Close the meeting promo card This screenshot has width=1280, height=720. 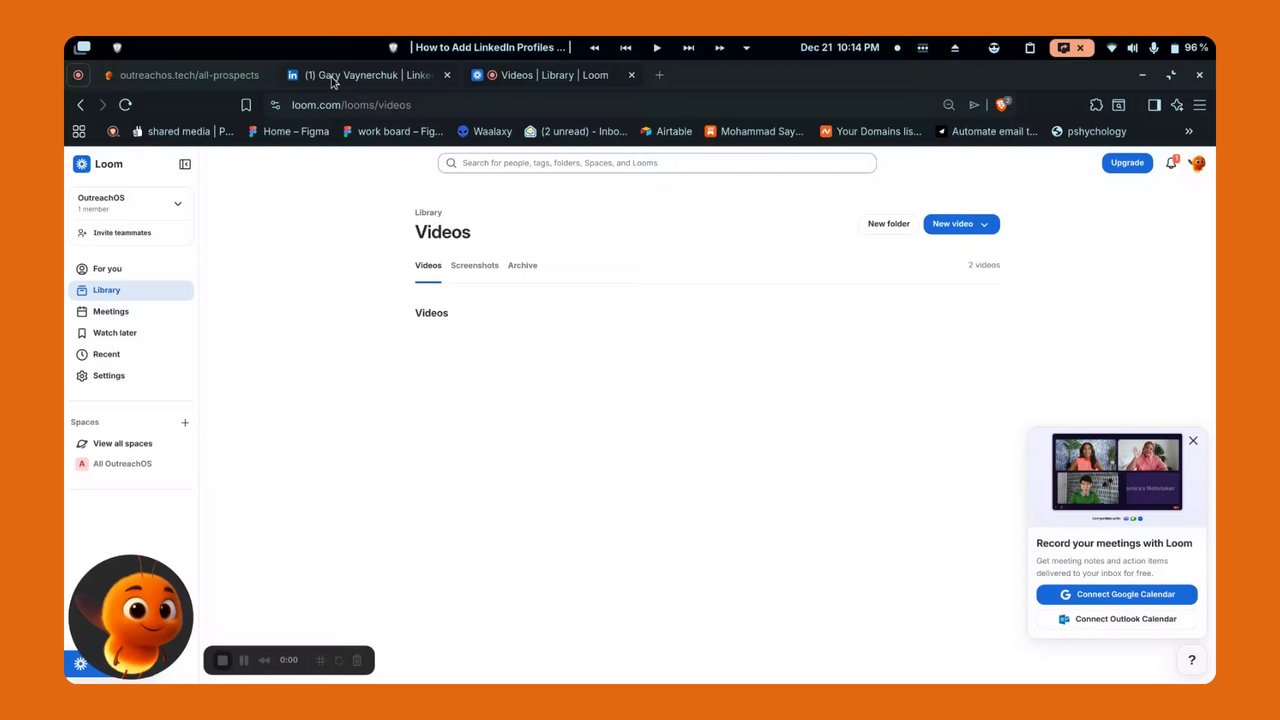[x=1193, y=441]
